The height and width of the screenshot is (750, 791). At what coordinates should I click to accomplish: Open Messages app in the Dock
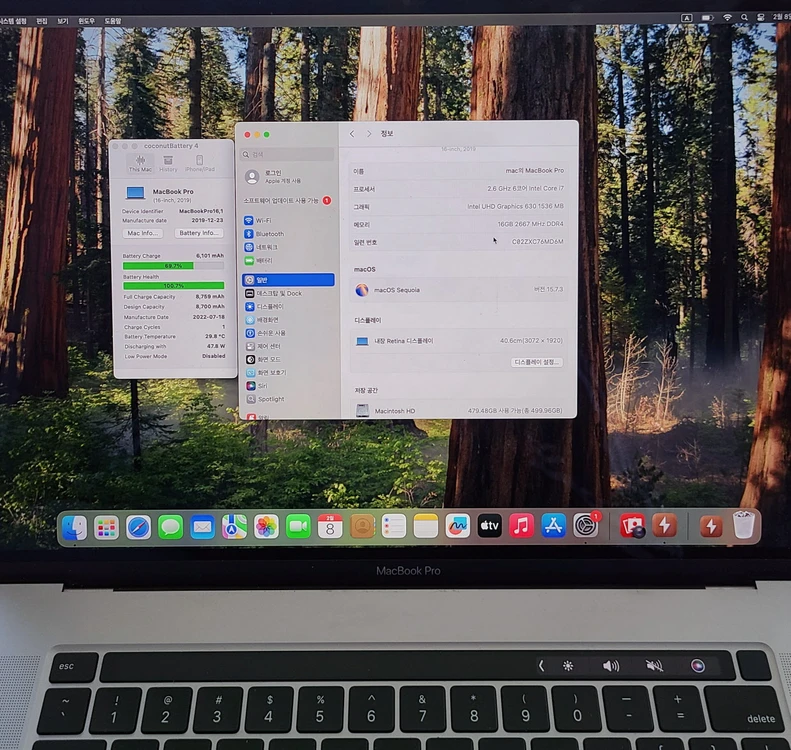[171, 528]
